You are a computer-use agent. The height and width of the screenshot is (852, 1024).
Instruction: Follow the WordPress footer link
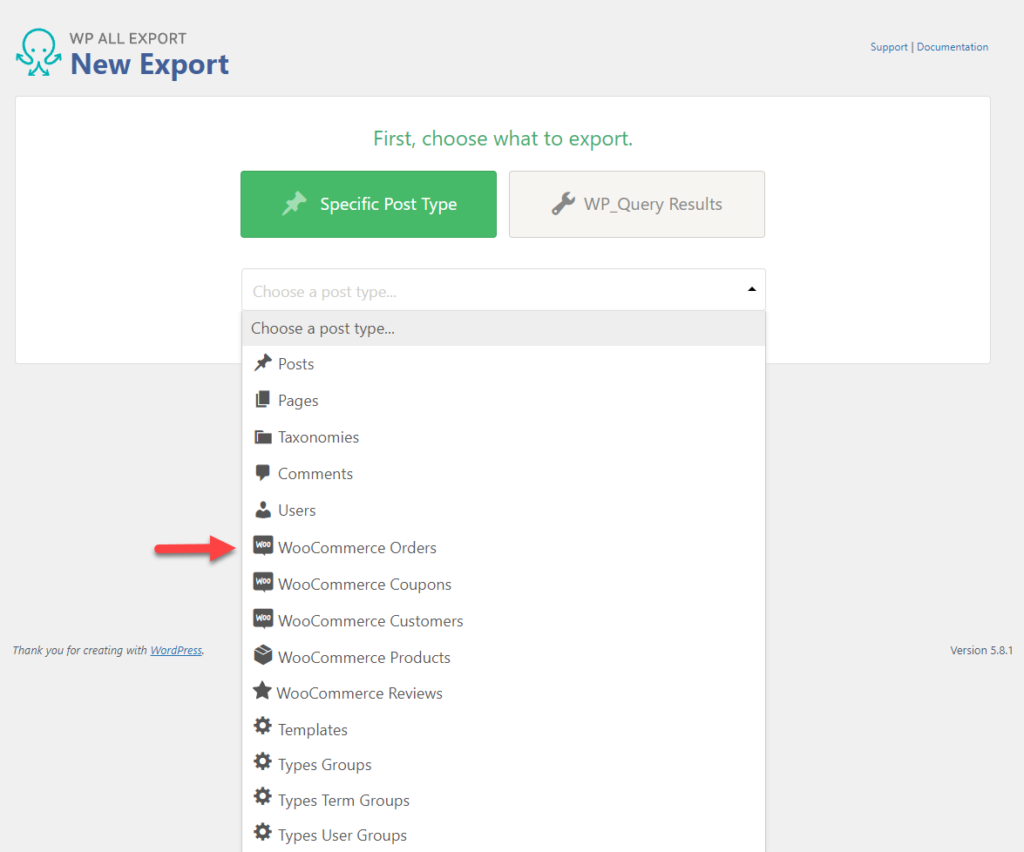(x=176, y=650)
